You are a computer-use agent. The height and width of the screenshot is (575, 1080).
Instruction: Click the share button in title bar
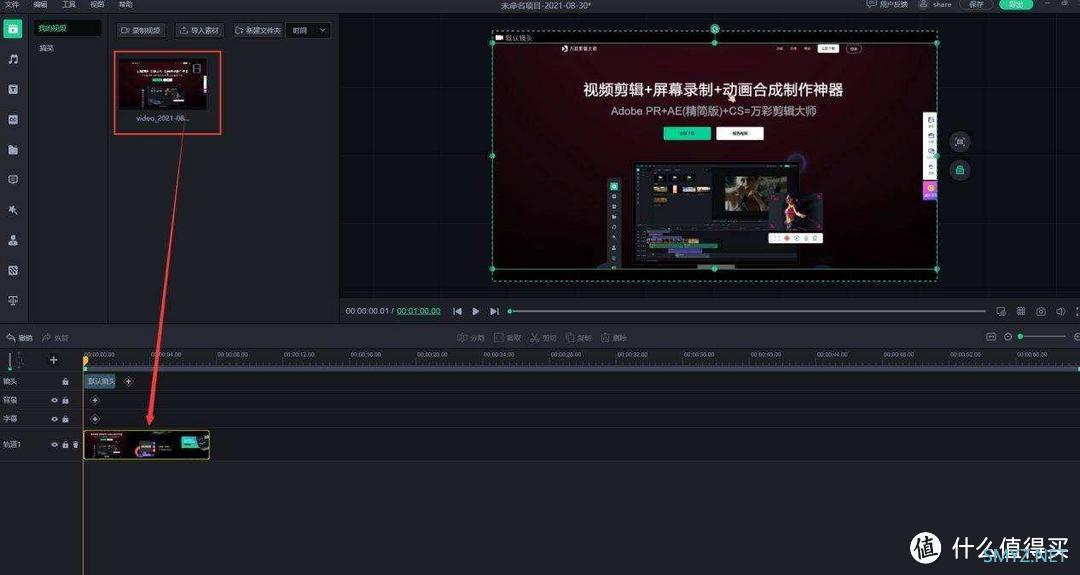(935, 5)
